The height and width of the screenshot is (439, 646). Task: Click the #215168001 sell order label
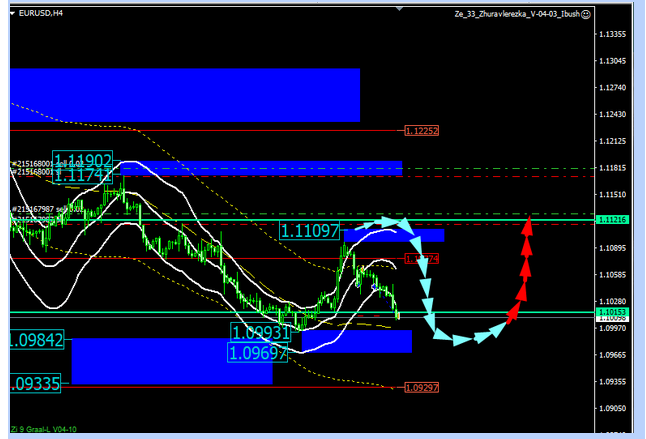click(32, 164)
